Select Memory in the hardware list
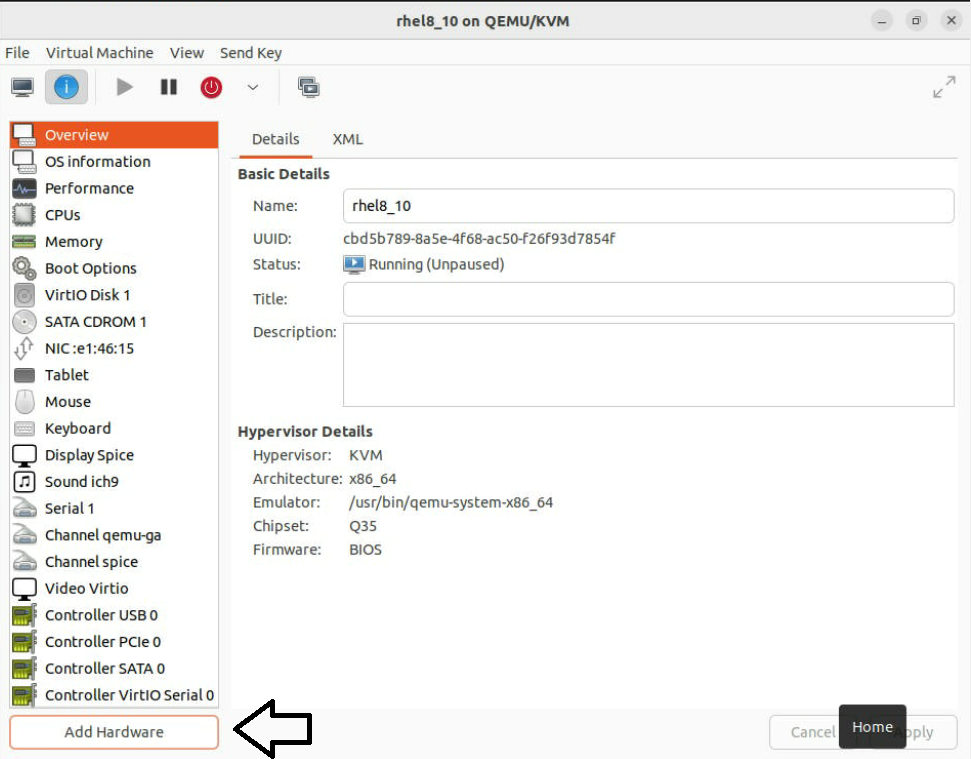 (73, 242)
